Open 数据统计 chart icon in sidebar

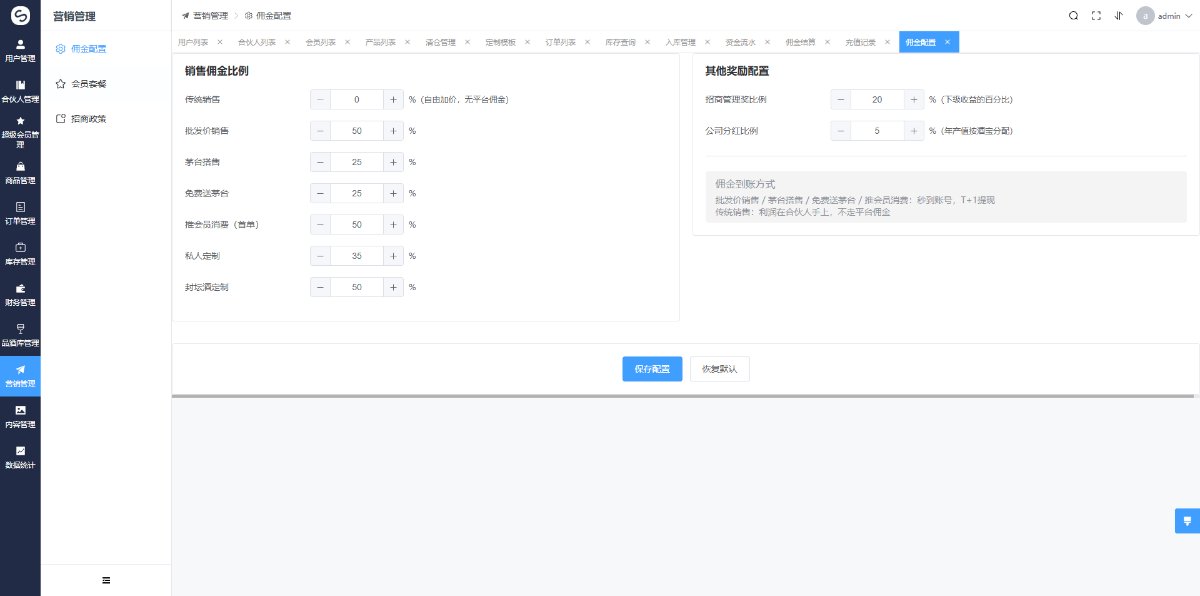click(x=20, y=450)
